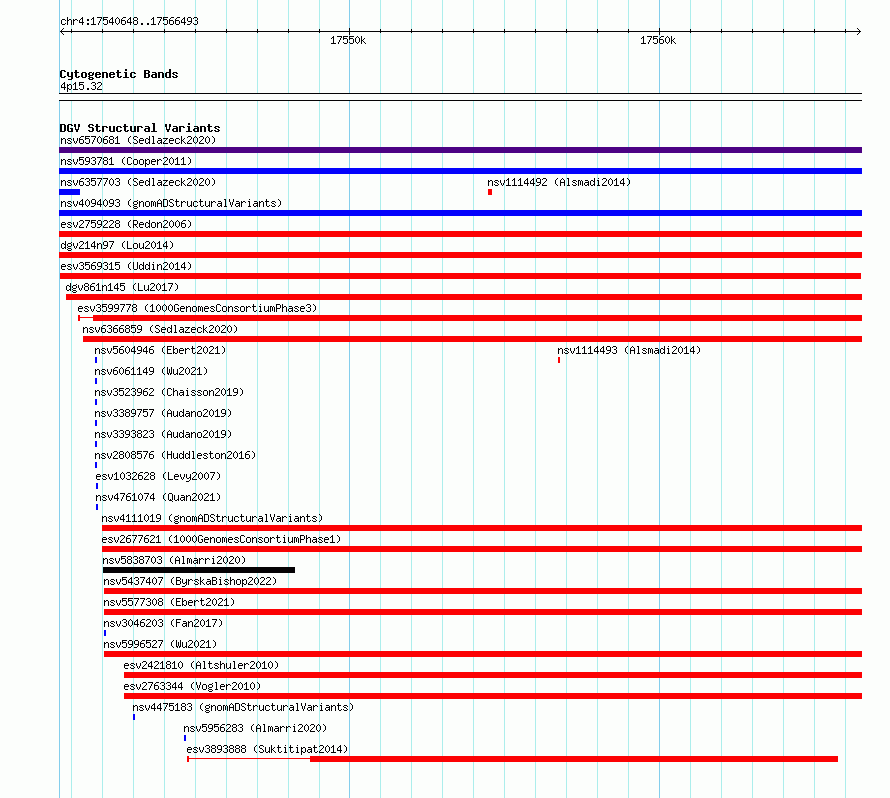Viewport: 890px width, 798px height.
Task: Open esv2421810 (Altshuler2010) variant label
Action: [201, 665]
